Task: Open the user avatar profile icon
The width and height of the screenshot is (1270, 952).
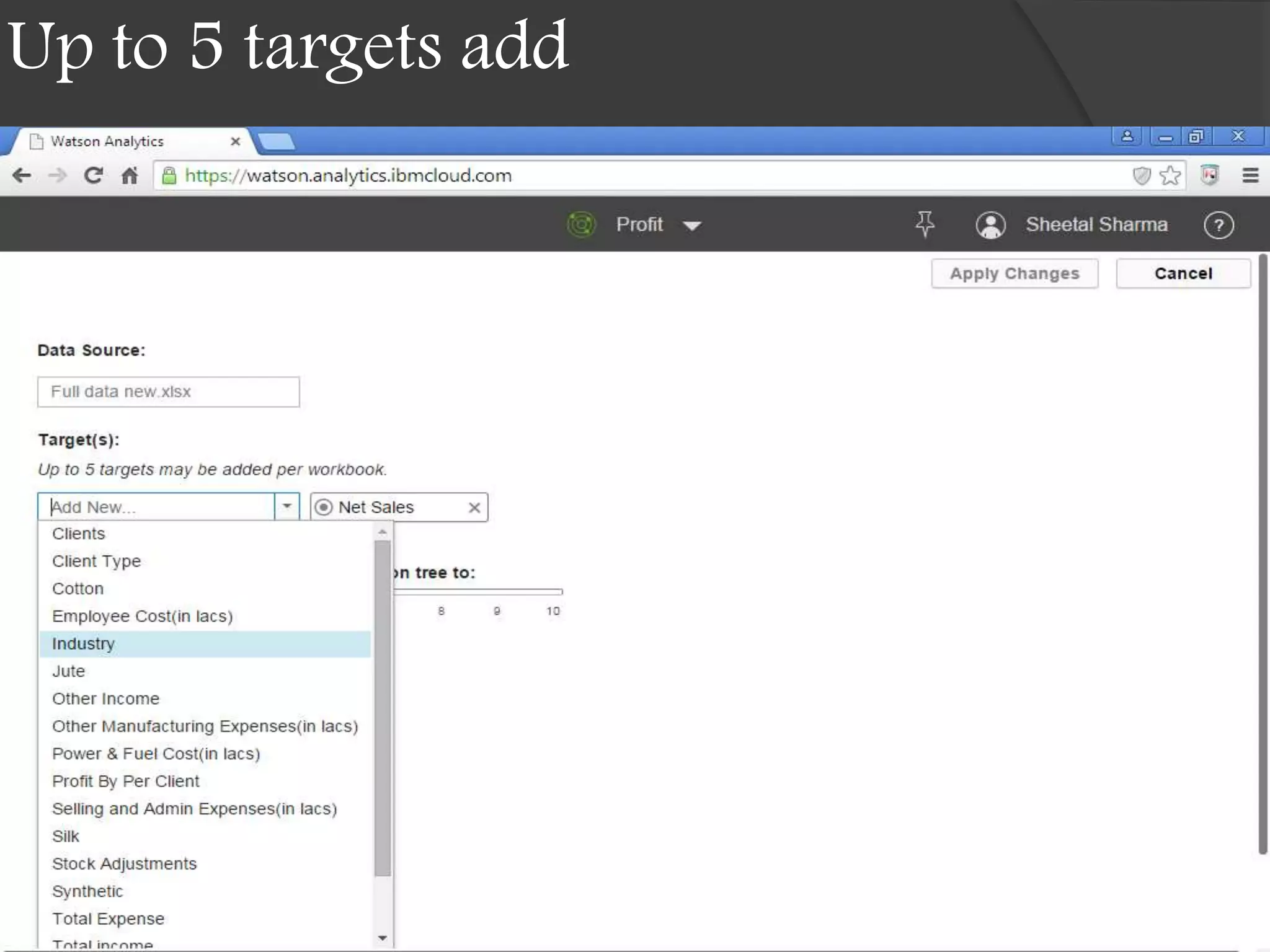Action: click(990, 225)
